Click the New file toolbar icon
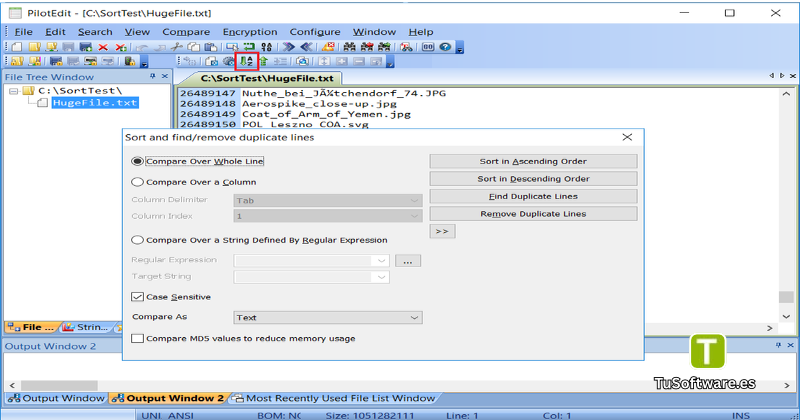Screen dimensions: 800x420 [x=17, y=47]
